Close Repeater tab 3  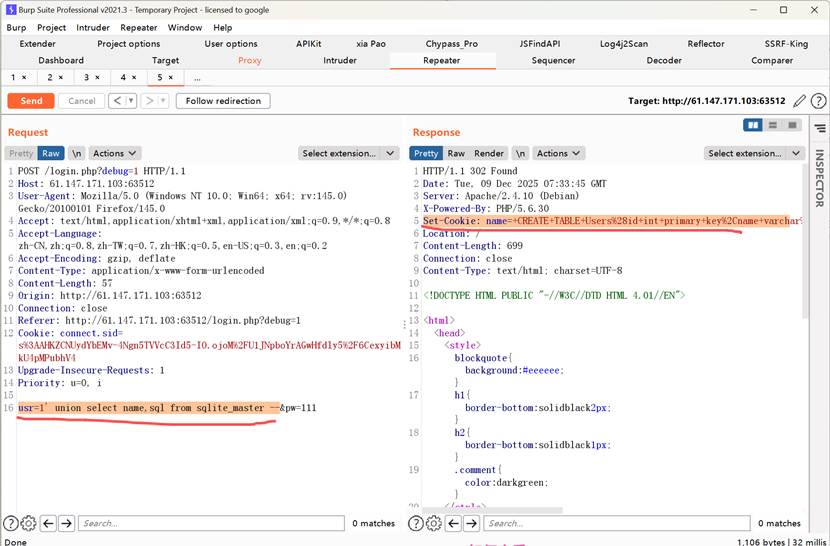pyautogui.click(x=97, y=77)
